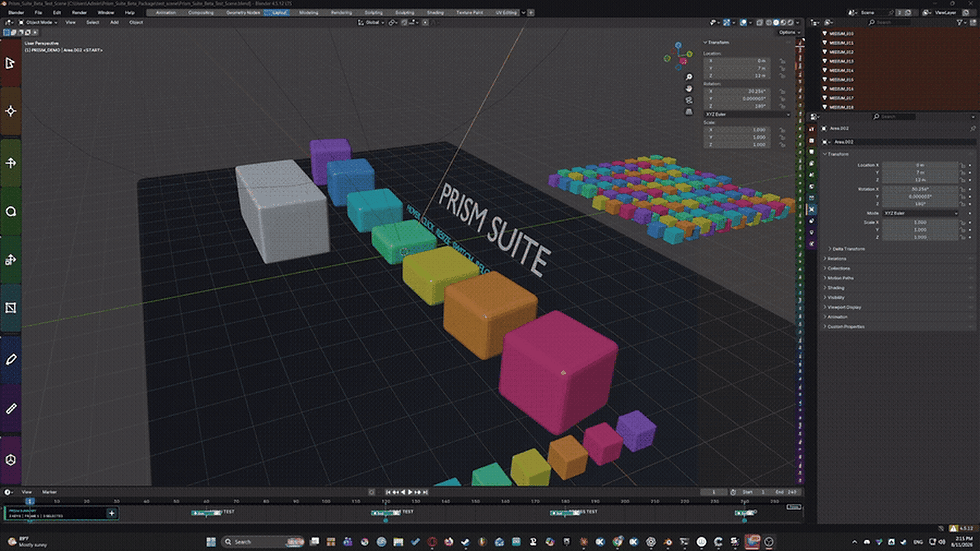Click the Zoom magnifier in viewport navigation

click(689, 77)
